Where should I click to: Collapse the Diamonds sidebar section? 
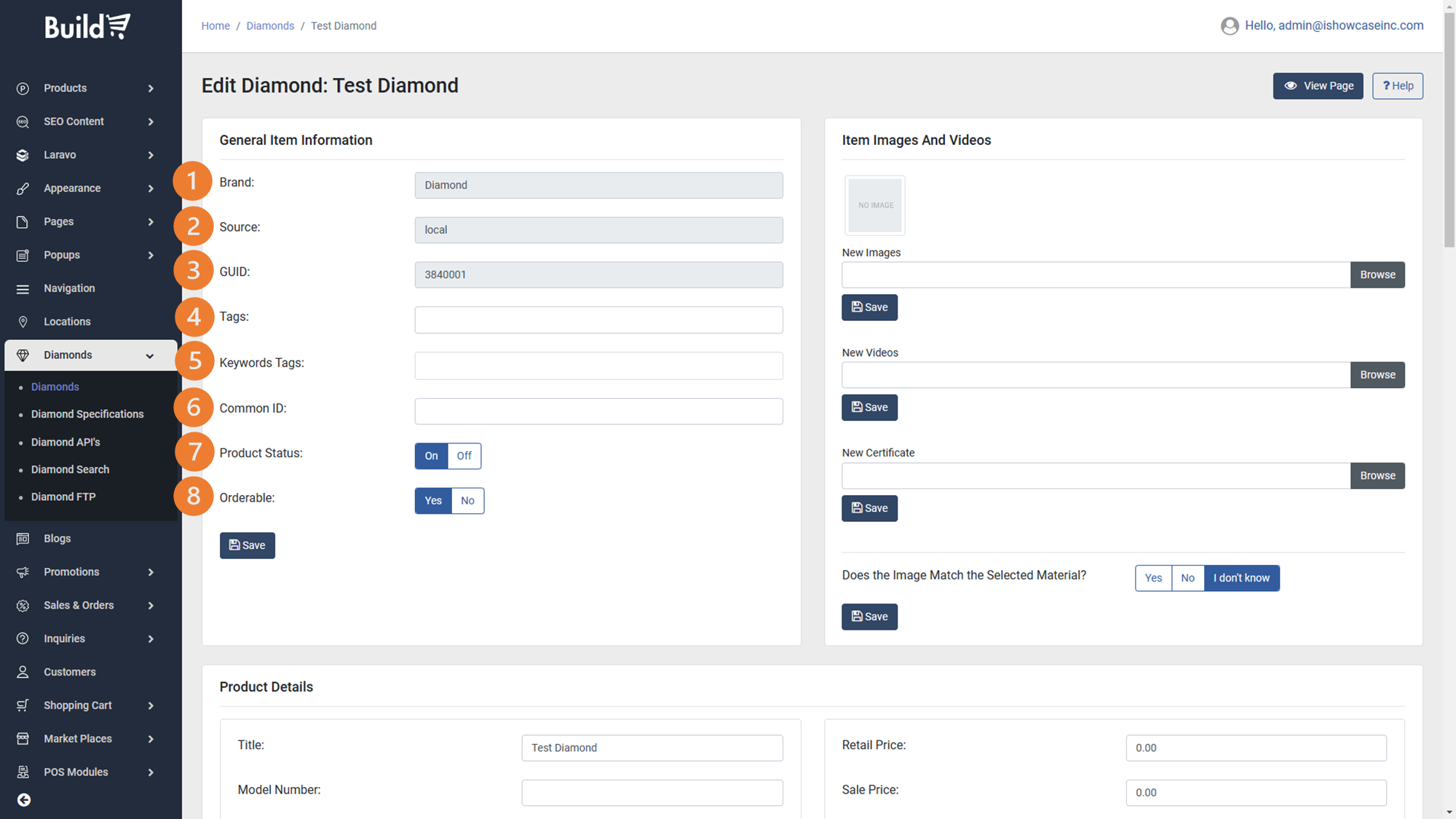point(150,356)
